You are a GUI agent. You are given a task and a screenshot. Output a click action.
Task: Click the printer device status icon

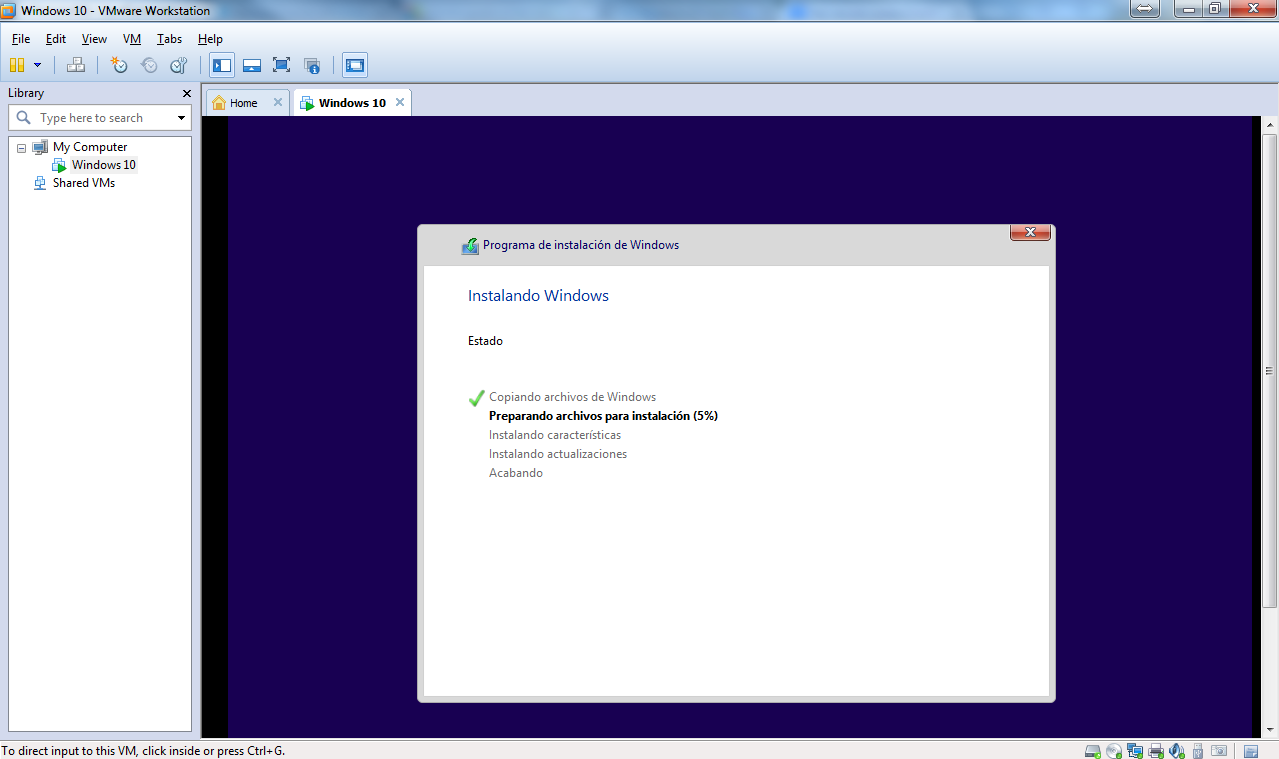click(1156, 750)
